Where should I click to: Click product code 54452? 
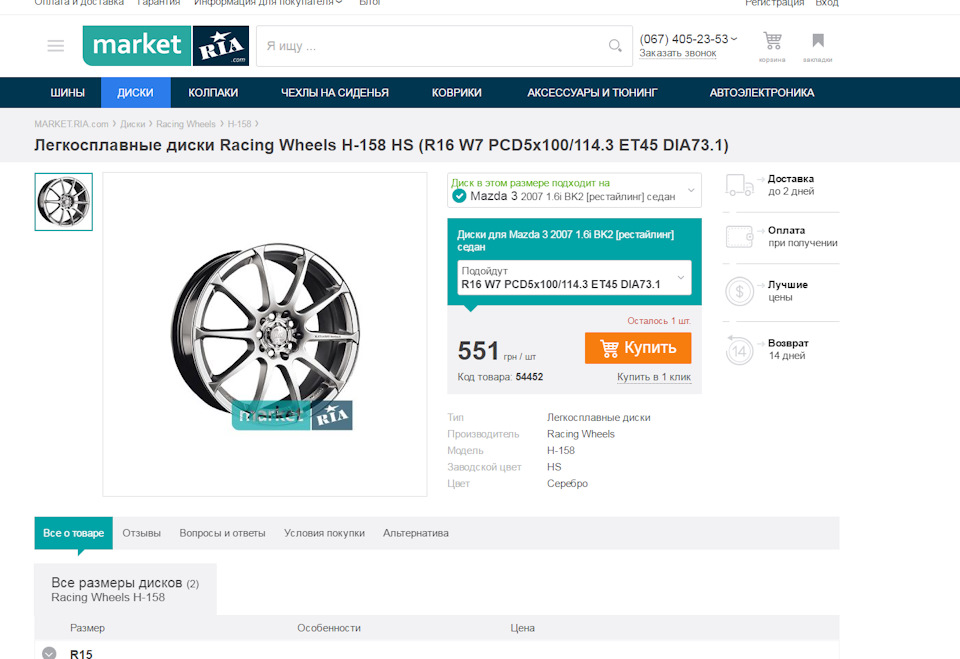529,377
